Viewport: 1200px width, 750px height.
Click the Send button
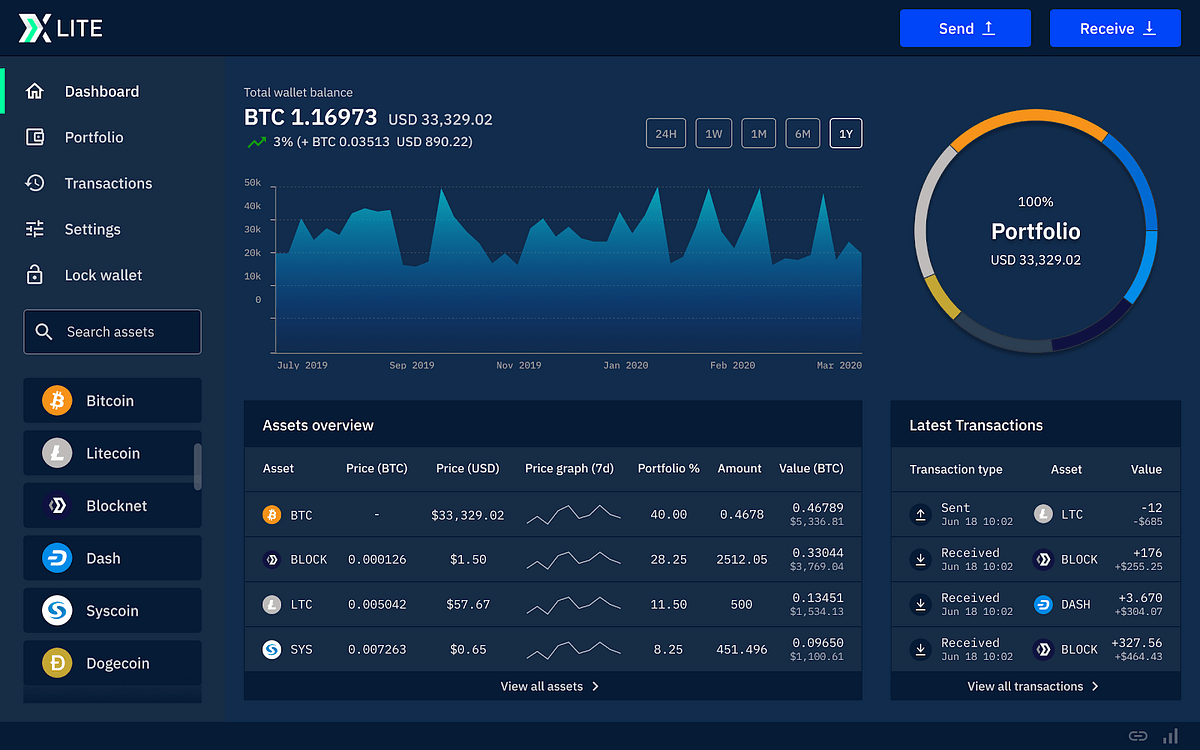point(964,28)
